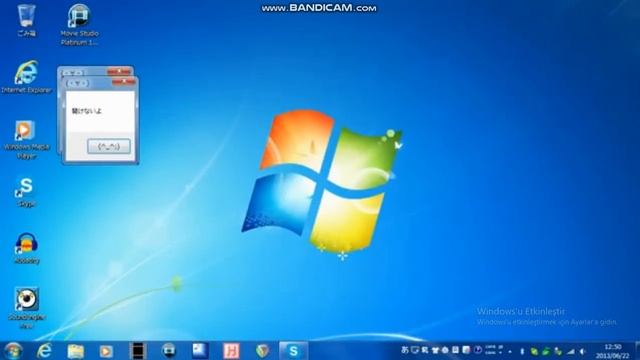Launch Windows Media Player from the taskbar
640x360 pixels.
(106, 351)
